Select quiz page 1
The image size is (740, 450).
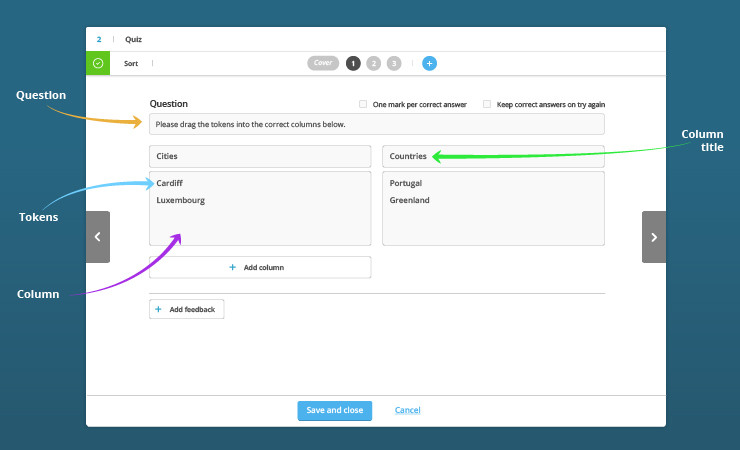tap(353, 63)
